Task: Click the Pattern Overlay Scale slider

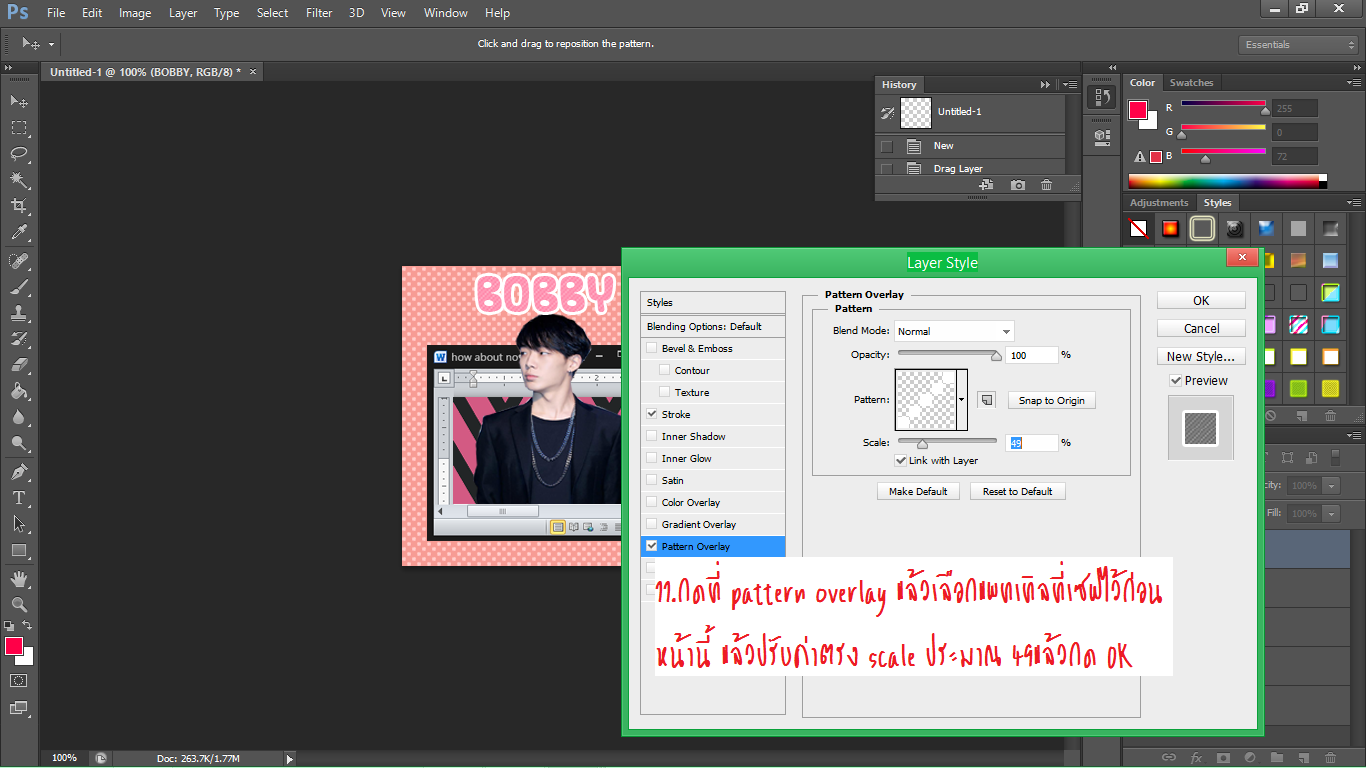Action: coord(947,442)
